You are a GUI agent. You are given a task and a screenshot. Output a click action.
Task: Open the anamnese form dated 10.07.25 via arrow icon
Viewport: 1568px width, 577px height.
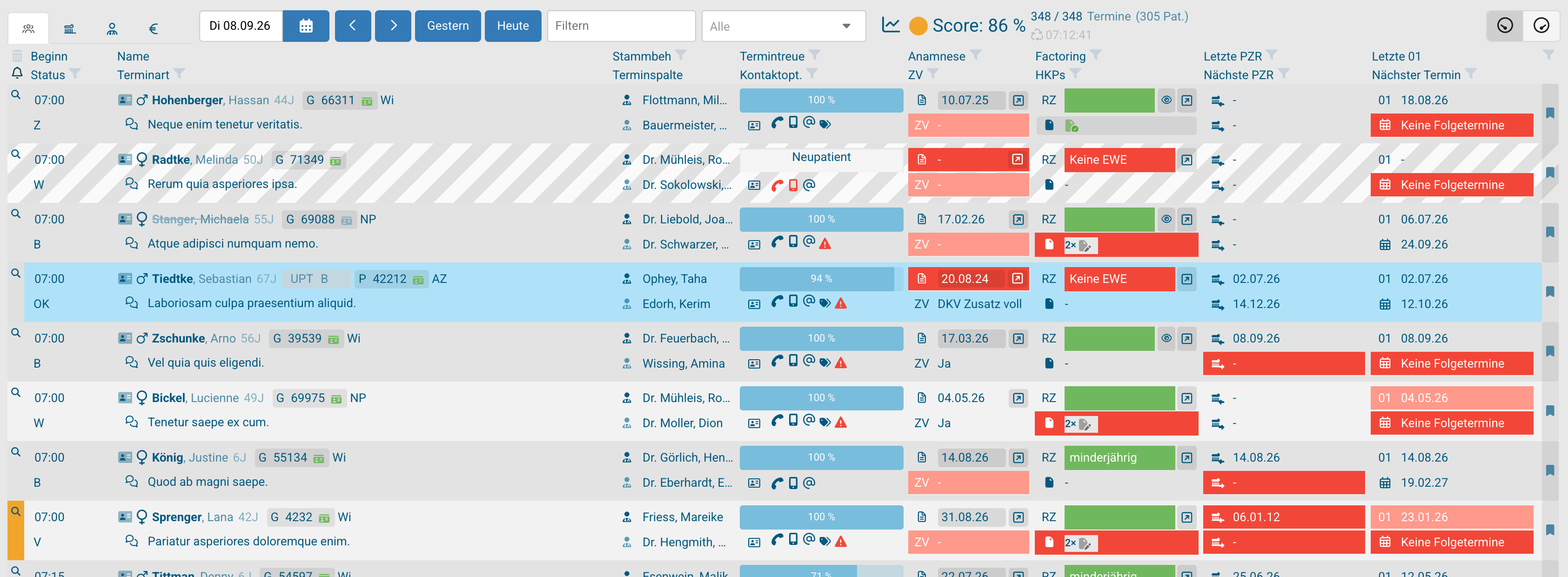pos(1018,101)
